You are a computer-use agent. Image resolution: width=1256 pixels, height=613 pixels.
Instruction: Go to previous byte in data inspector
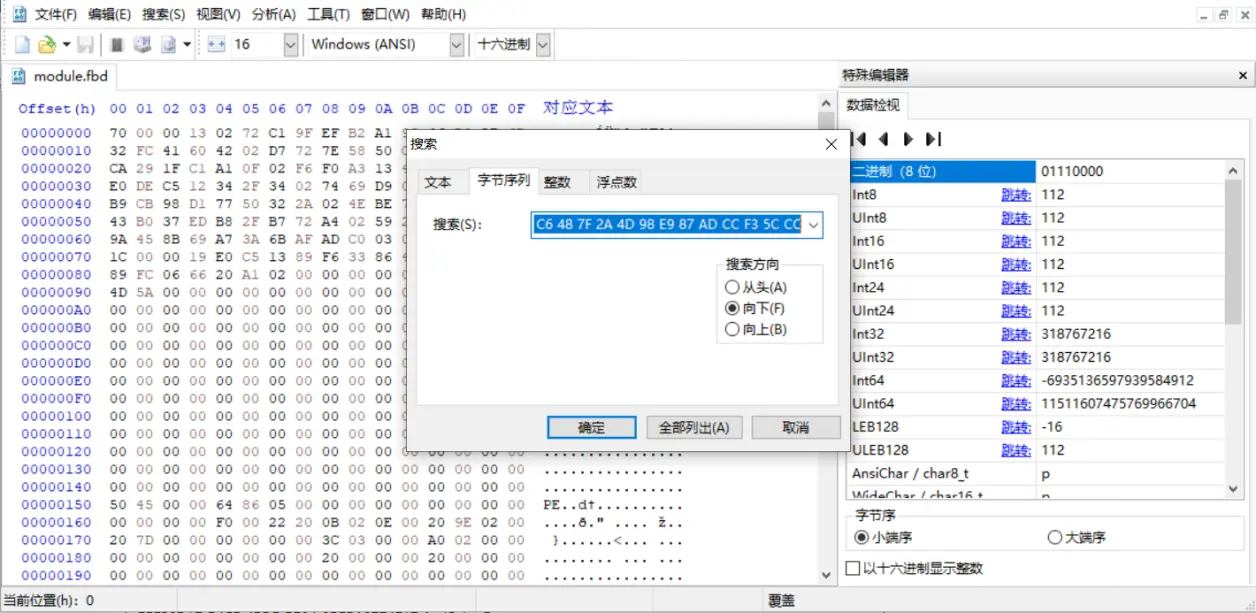pyautogui.click(x=883, y=139)
